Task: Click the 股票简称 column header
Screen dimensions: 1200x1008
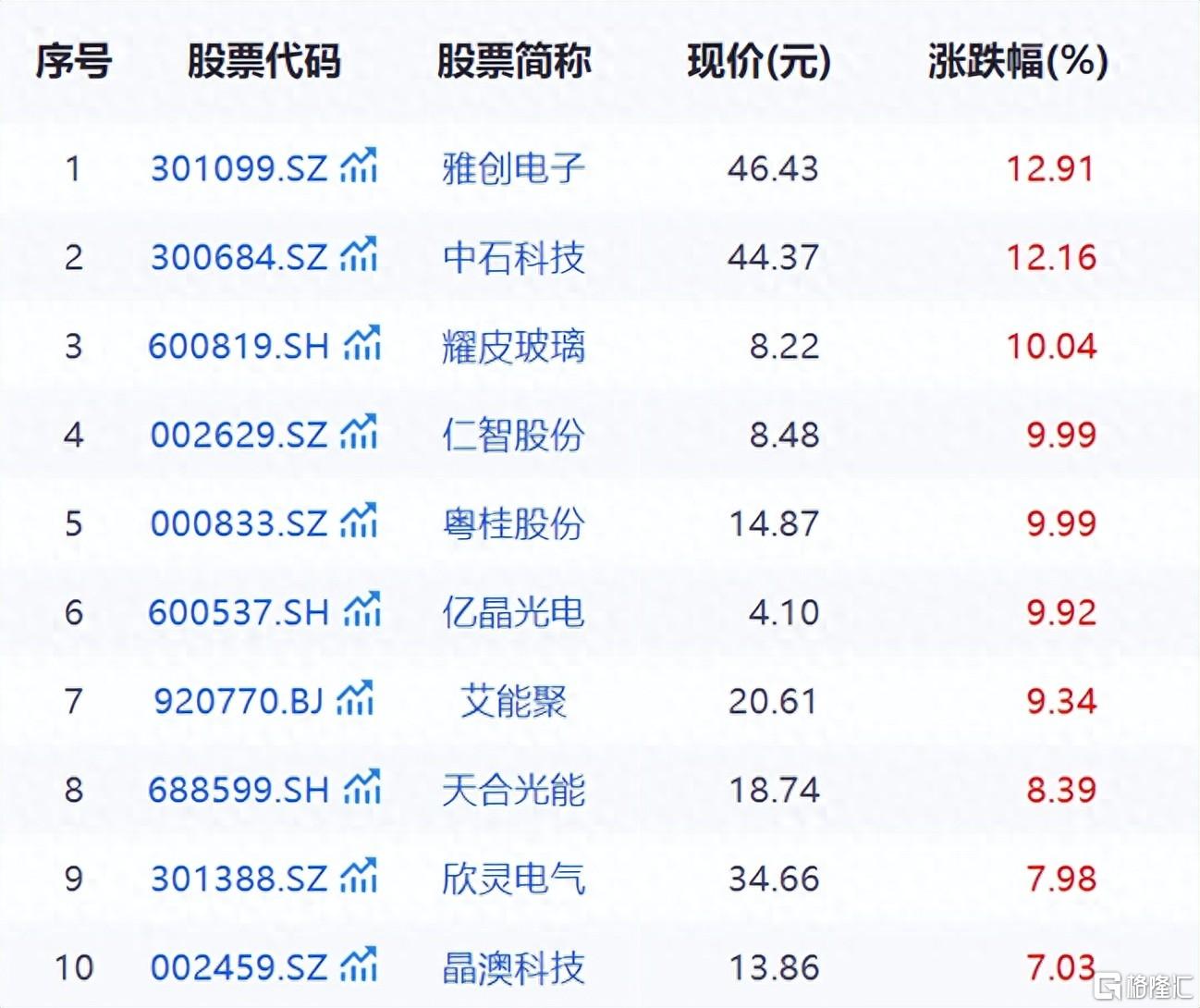Action: pyautogui.click(x=513, y=61)
